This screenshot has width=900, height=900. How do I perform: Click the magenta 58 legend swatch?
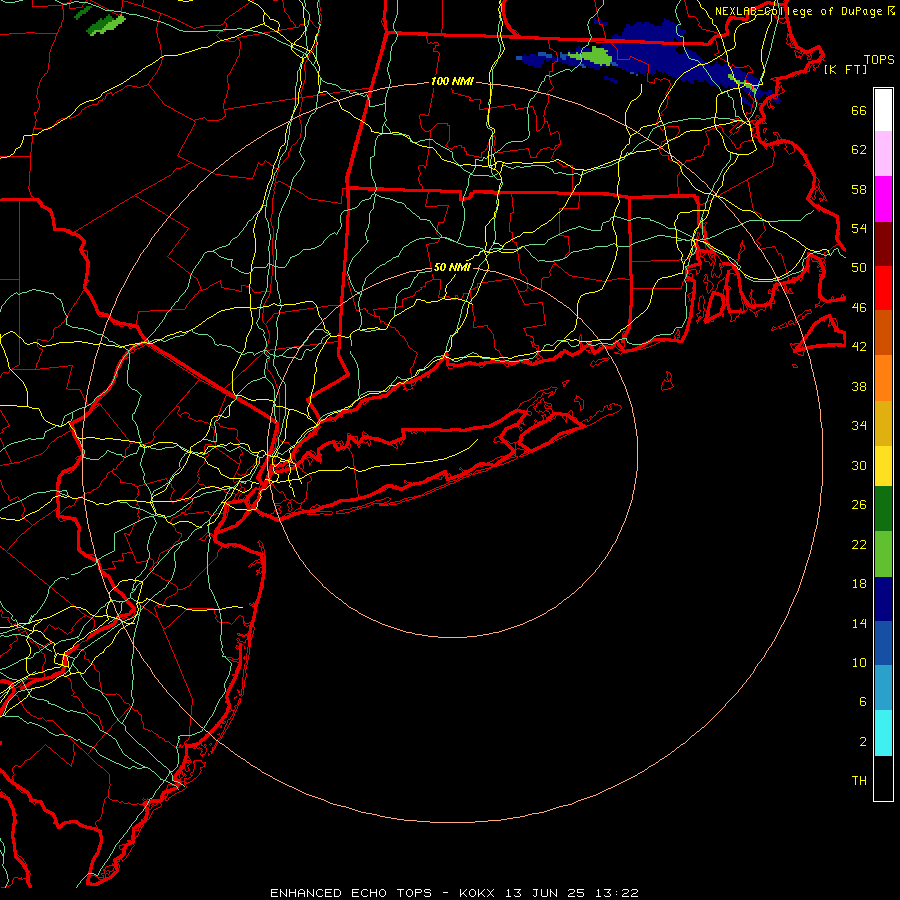883,199
